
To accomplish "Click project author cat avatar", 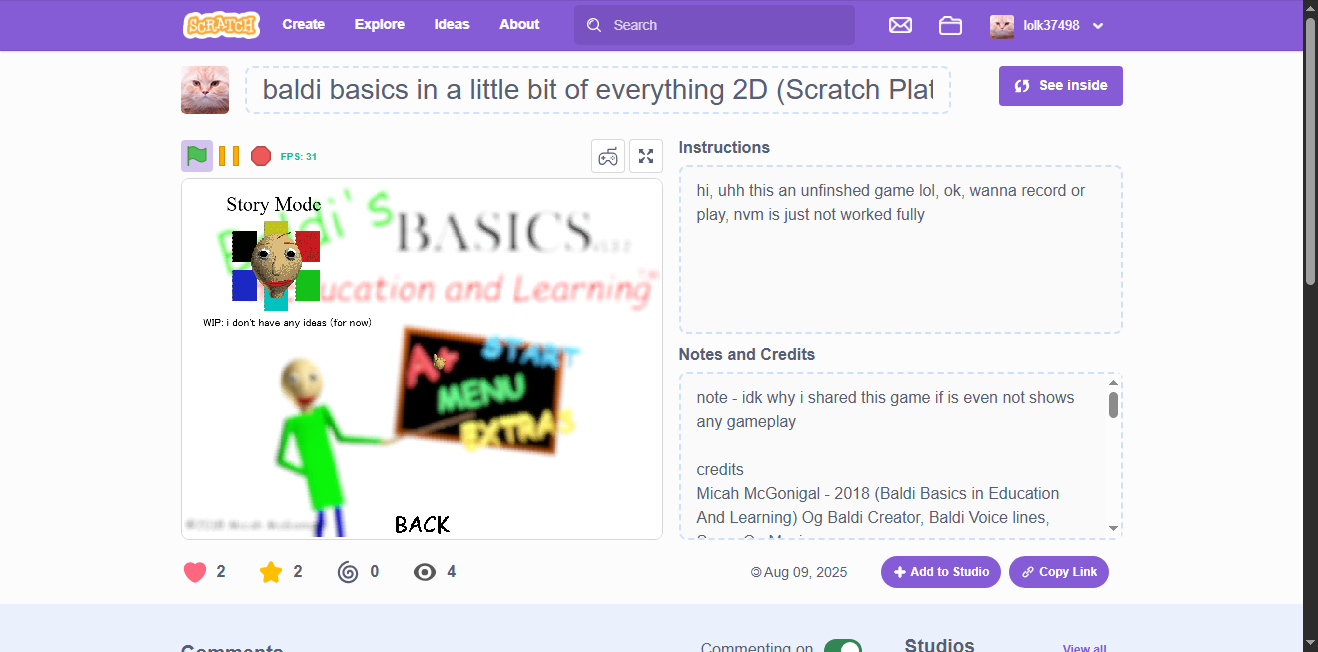I will click(205, 90).
